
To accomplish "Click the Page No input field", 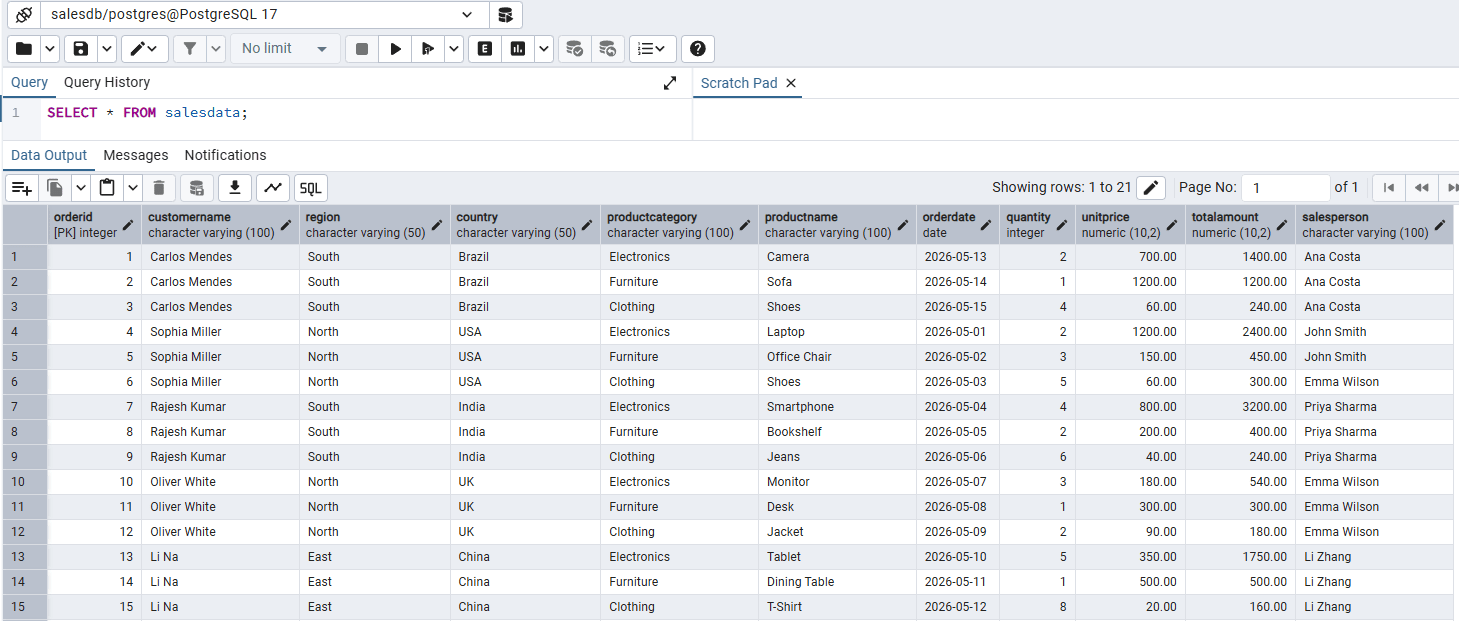I will tap(1286, 187).
